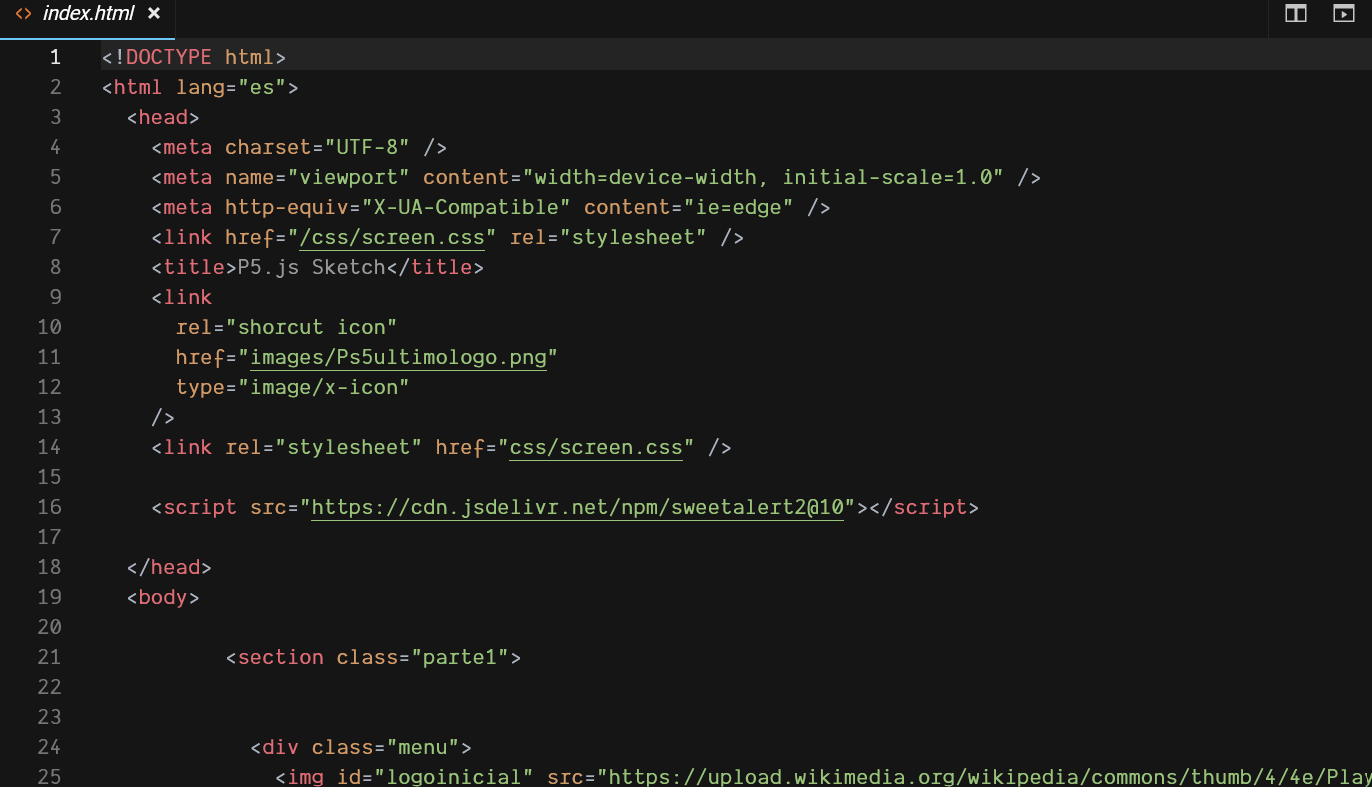Open the css/screen.css link on line 14

click(596, 447)
